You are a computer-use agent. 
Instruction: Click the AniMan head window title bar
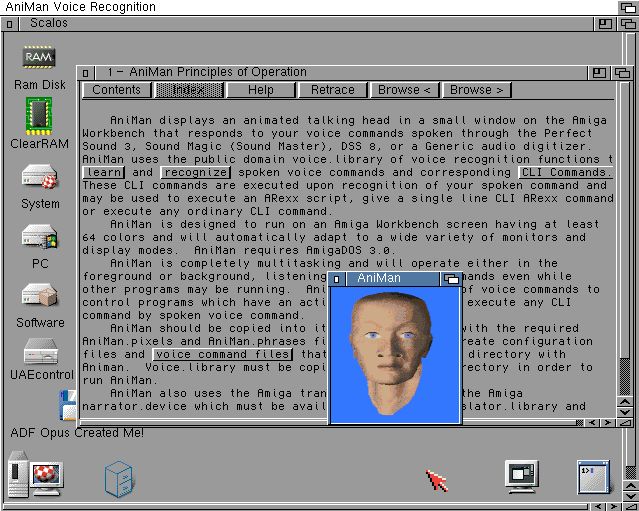pos(392,279)
